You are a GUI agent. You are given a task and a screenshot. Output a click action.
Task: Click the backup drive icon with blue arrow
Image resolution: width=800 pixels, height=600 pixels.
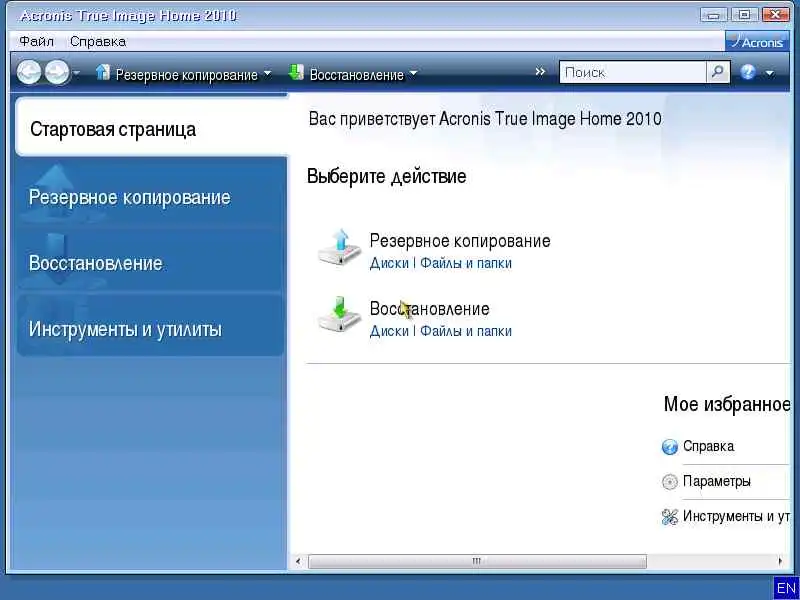(x=339, y=247)
